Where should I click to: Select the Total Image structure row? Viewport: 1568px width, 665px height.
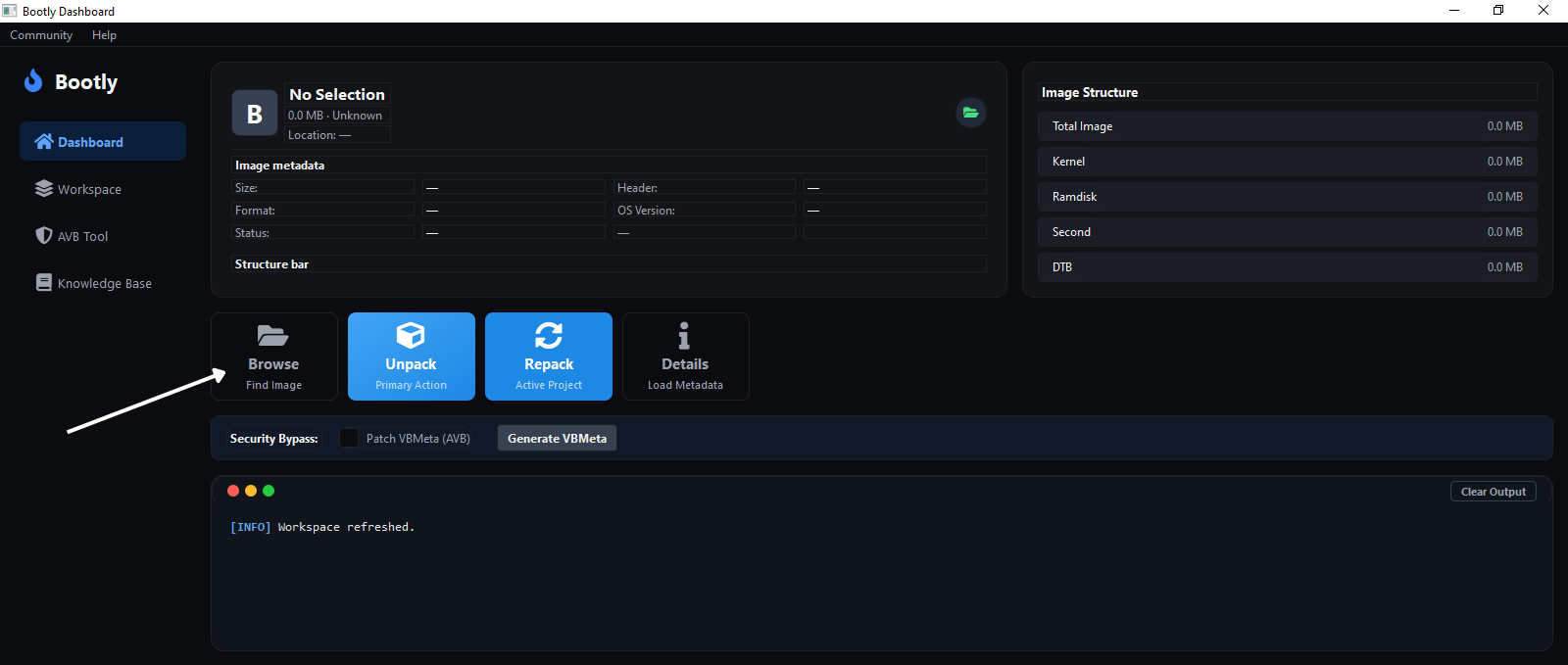click(1287, 126)
